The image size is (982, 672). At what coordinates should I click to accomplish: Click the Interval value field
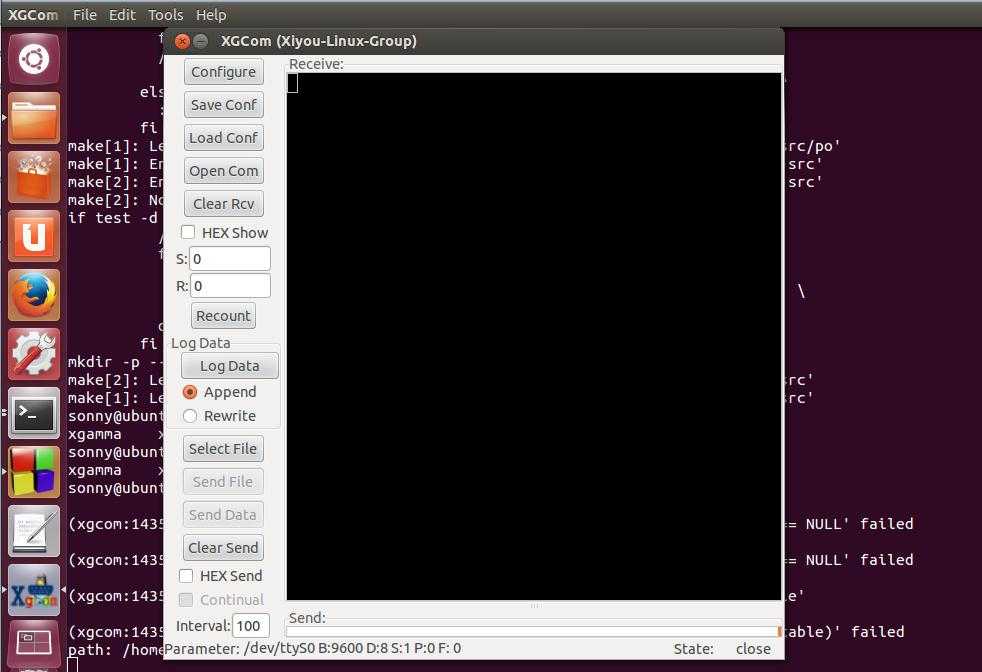tap(251, 625)
